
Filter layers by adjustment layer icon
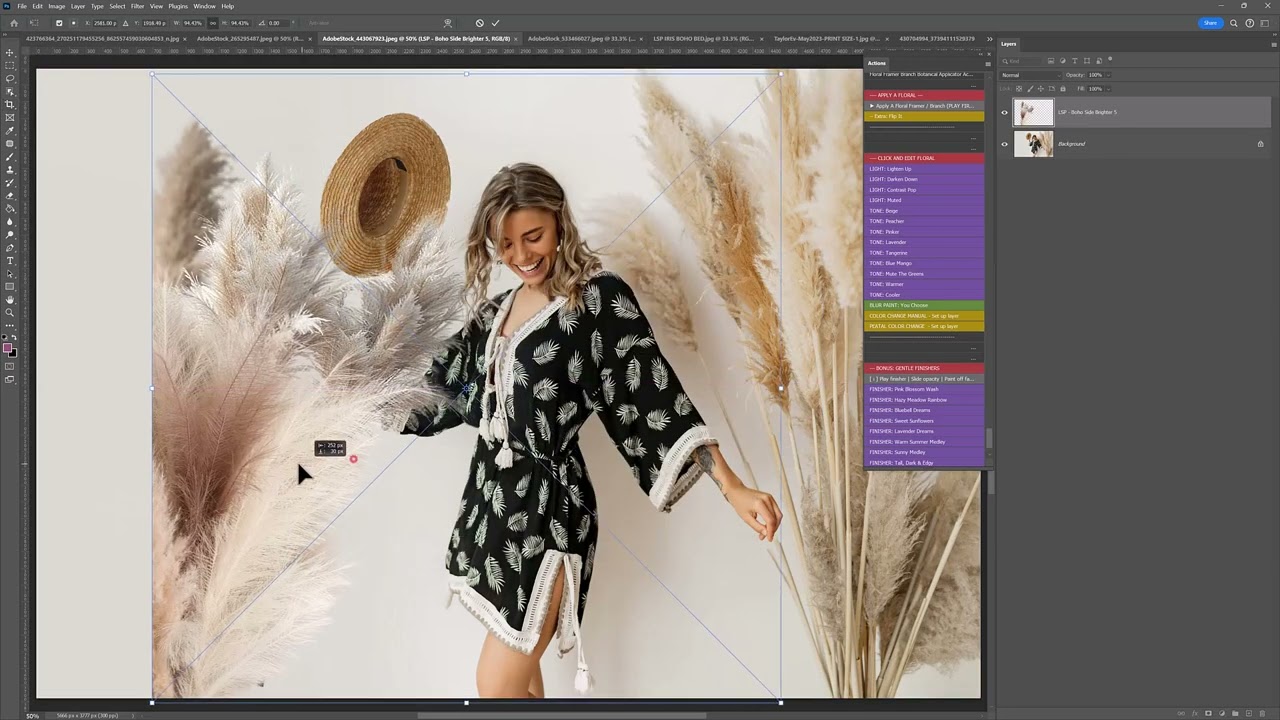click(1063, 61)
